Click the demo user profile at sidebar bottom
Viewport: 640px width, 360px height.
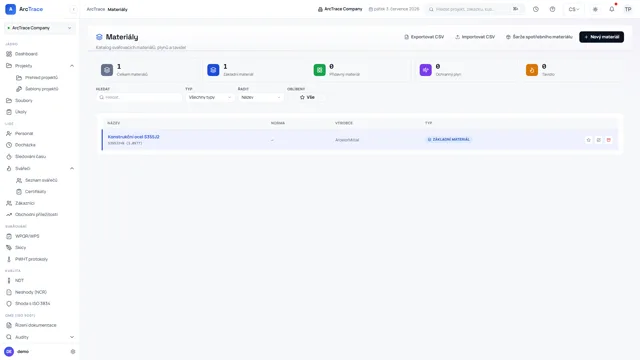click(17, 351)
